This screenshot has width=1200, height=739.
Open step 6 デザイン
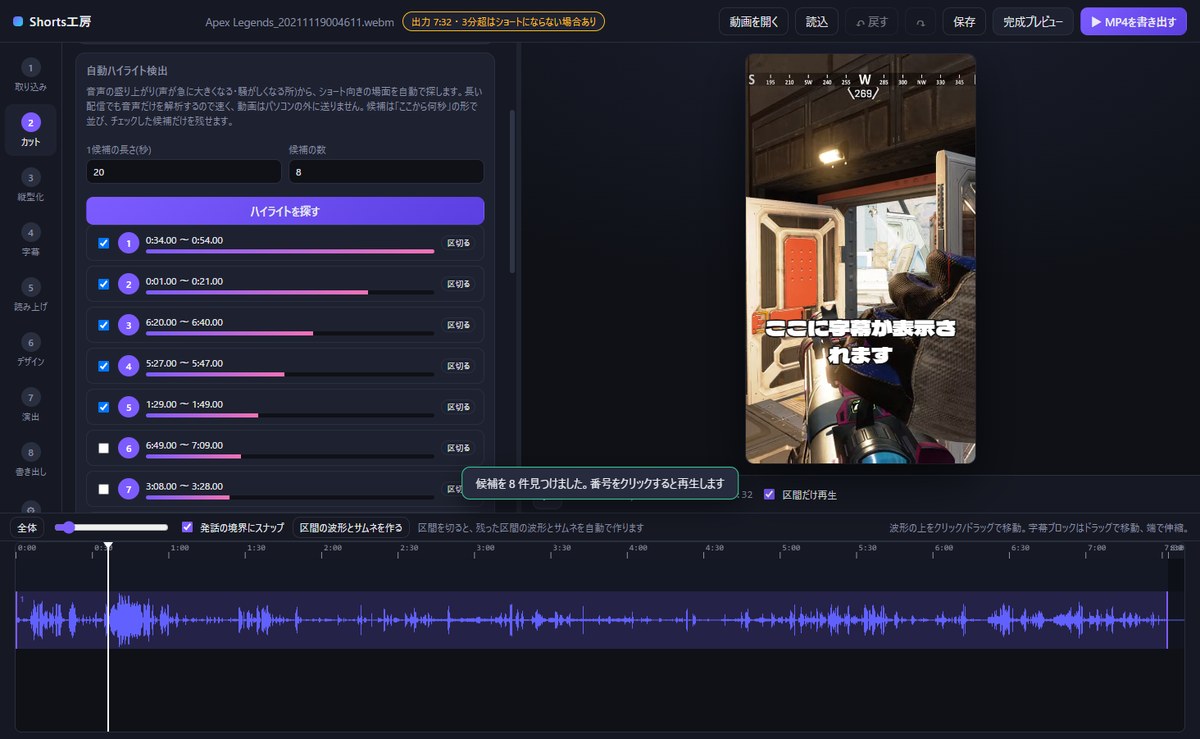pyautogui.click(x=30, y=349)
